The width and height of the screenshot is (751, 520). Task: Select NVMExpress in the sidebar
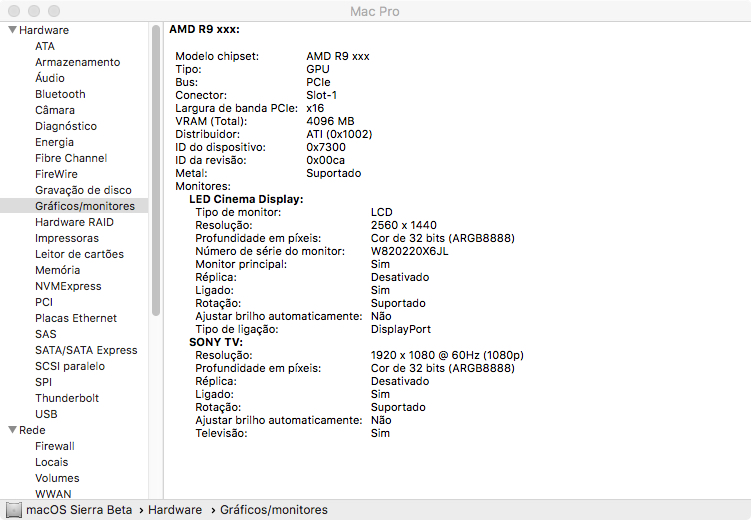click(68, 286)
